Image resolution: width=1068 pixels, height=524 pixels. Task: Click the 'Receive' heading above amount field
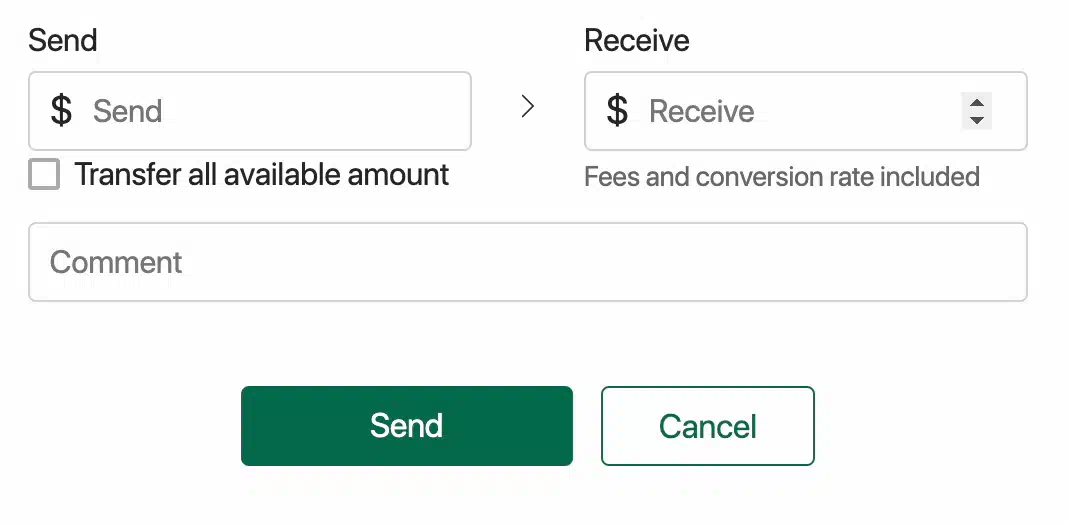637,40
